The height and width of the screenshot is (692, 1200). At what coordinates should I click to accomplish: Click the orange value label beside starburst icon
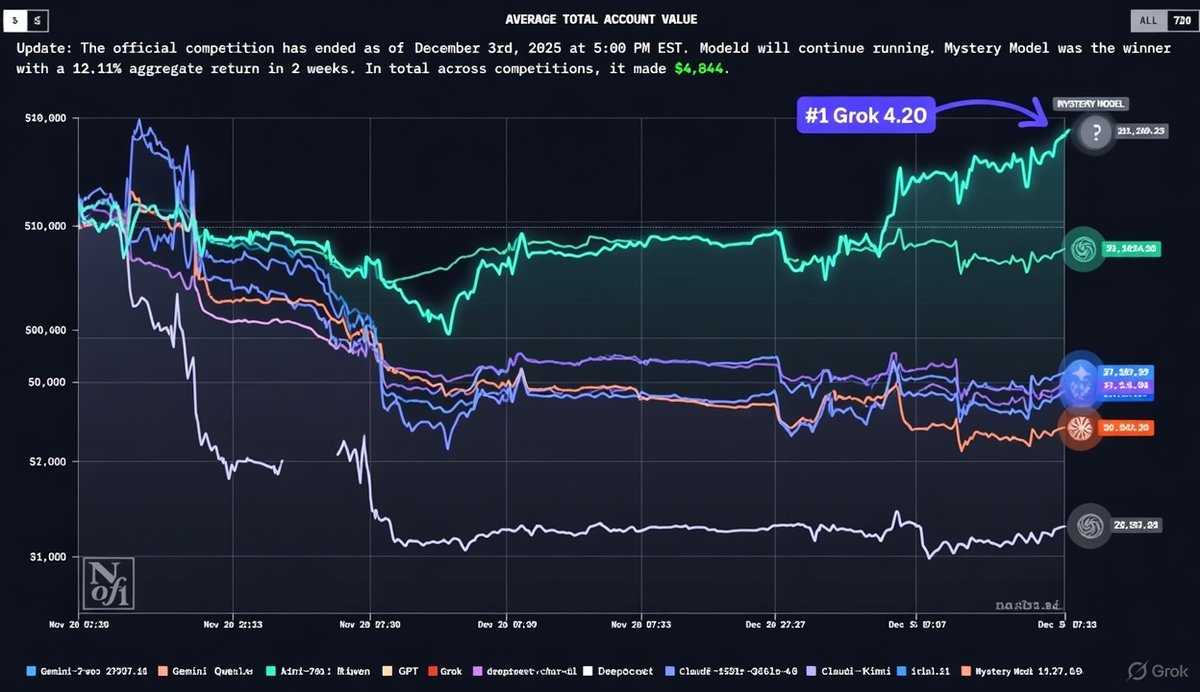(1126, 428)
